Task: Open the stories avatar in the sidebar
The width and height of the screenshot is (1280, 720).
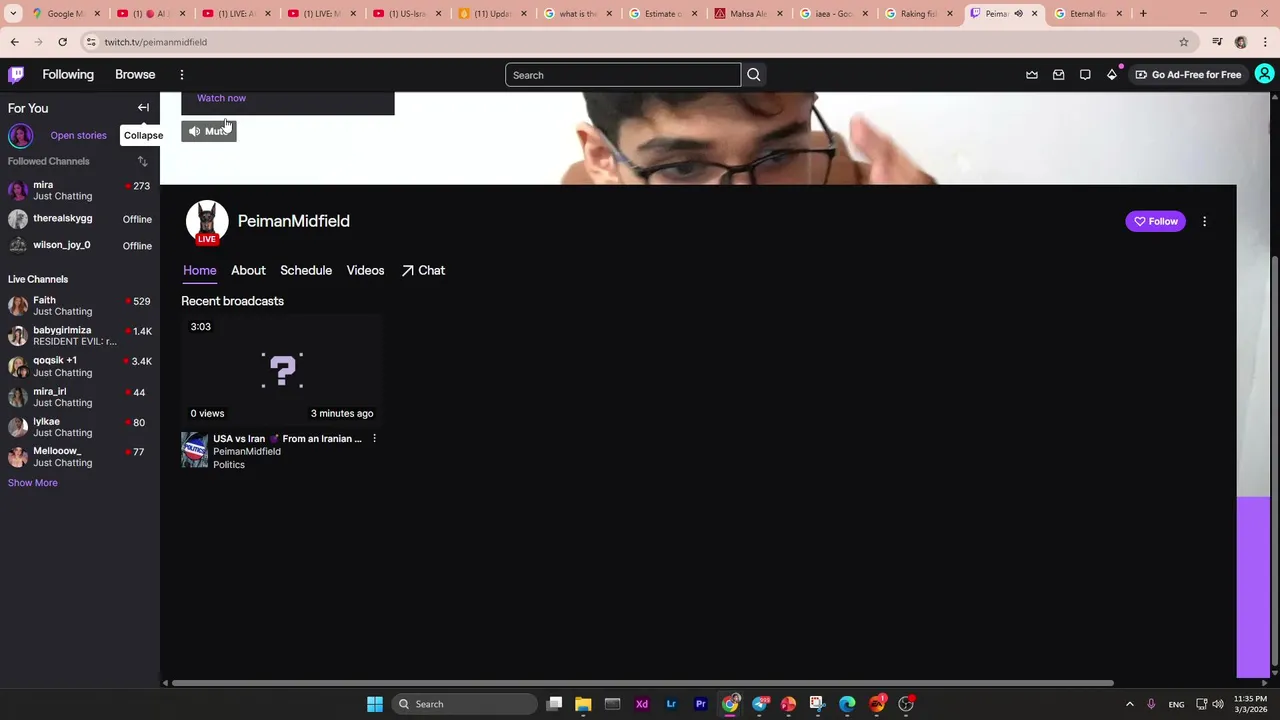Action: coord(20,135)
